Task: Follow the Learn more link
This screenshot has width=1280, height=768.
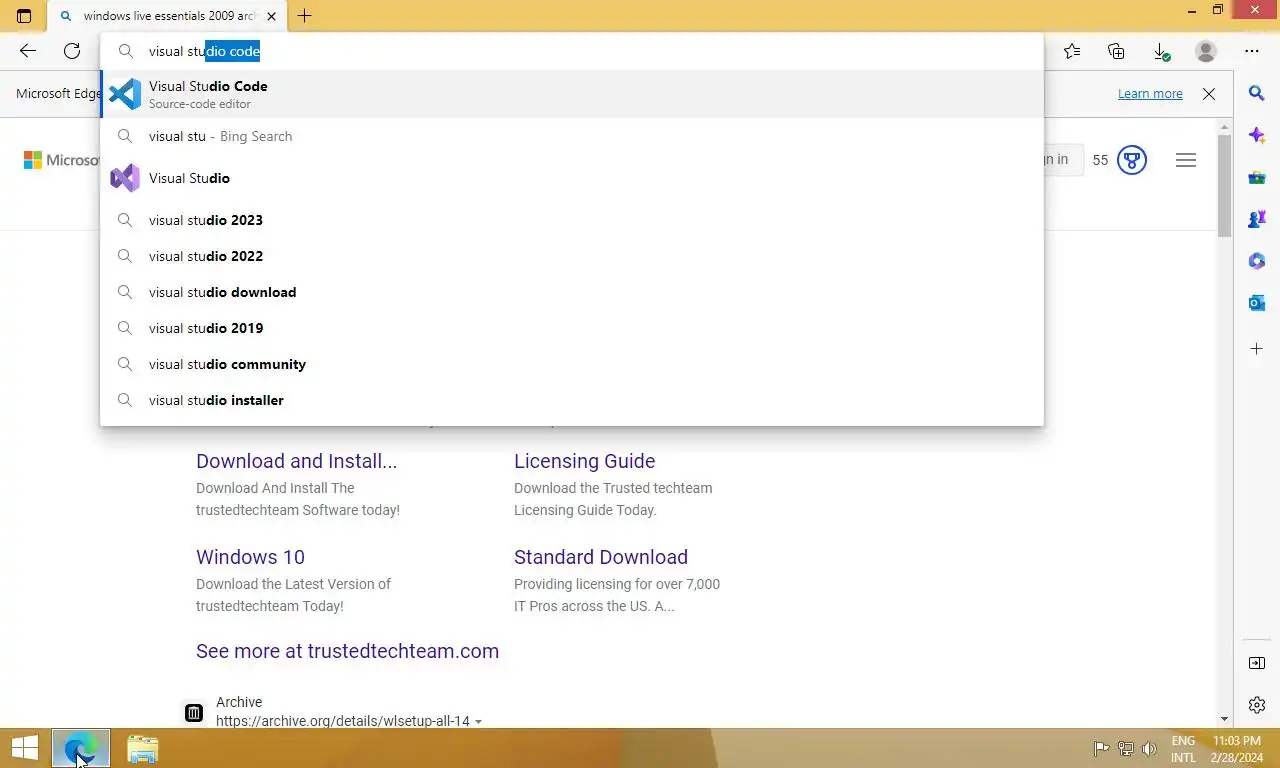Action: (x=1150, y=94)
